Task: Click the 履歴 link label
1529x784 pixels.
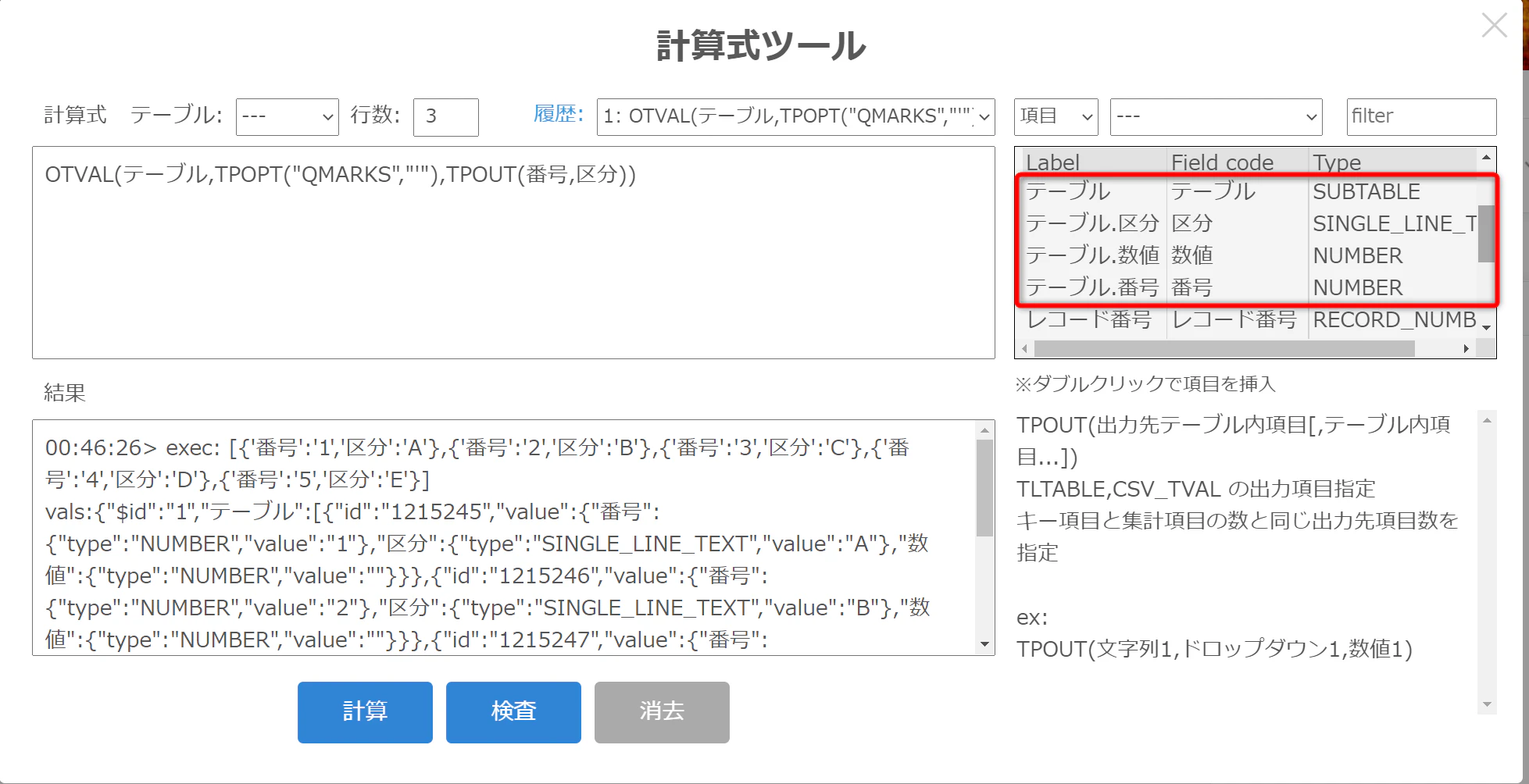Action: (558, 115)
